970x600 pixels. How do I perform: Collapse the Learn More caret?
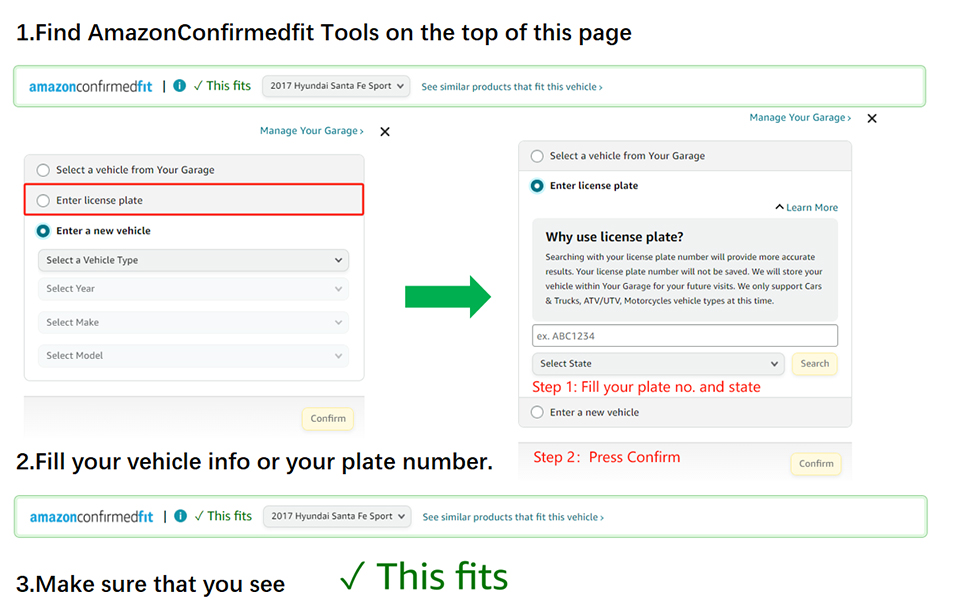click(779, 207)
